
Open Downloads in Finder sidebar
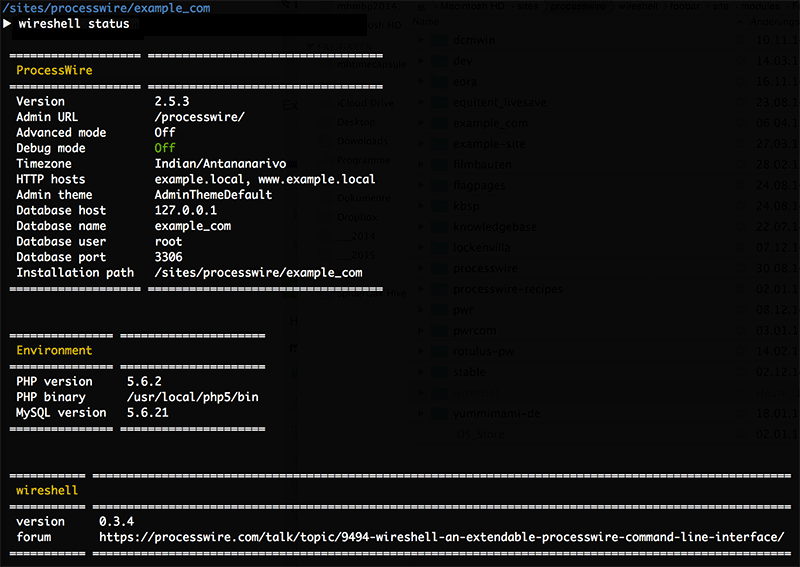pyautogui.click(x=362, y=141)
